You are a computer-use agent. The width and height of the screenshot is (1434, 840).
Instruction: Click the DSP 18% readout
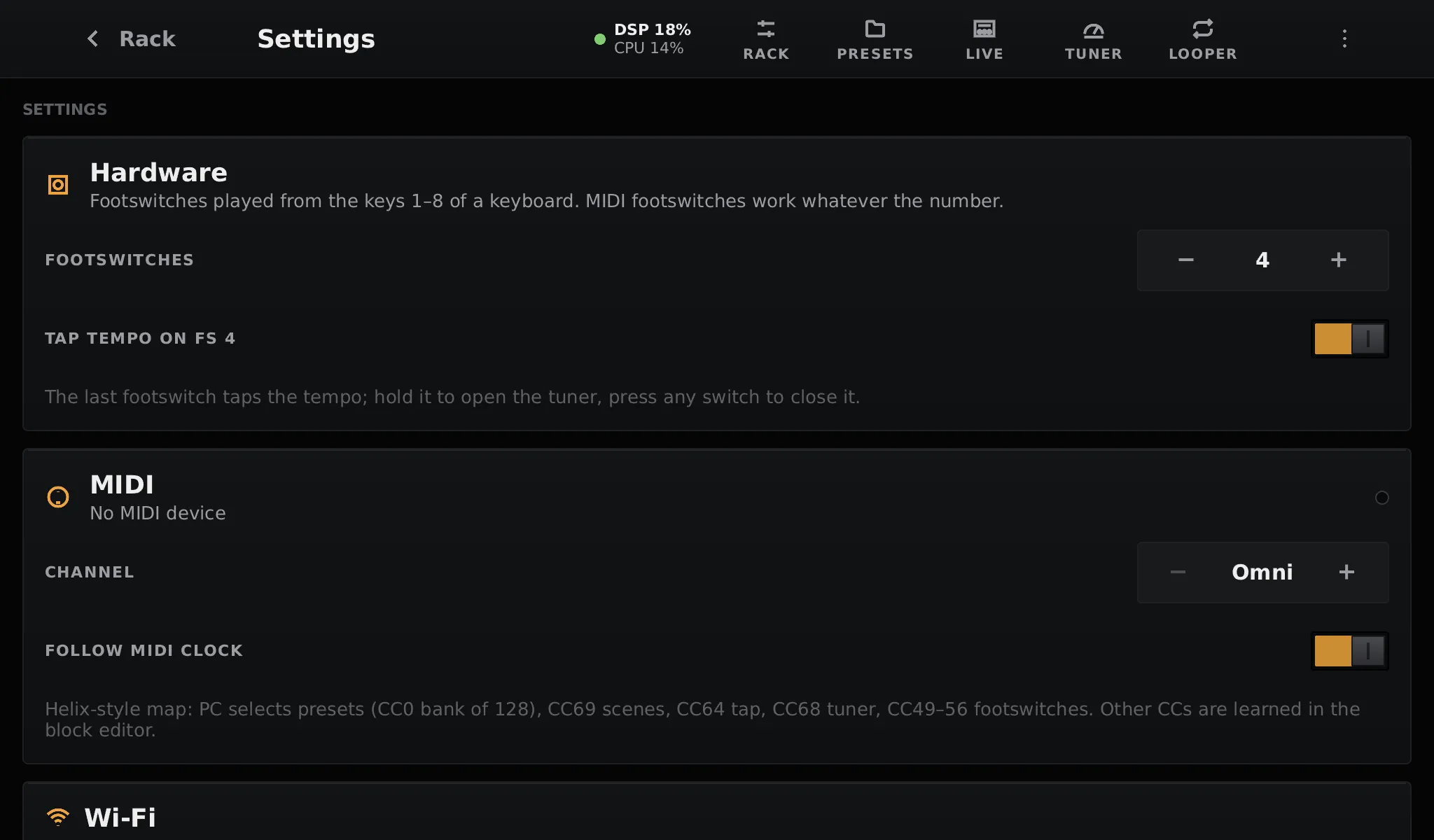click(653, 29)
